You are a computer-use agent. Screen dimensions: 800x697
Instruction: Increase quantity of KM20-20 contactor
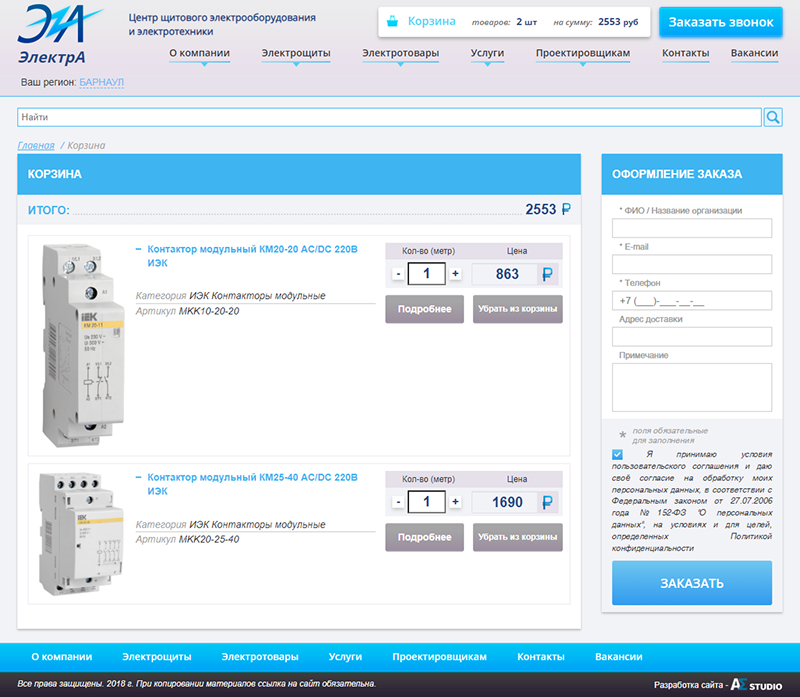coord(456,274)
